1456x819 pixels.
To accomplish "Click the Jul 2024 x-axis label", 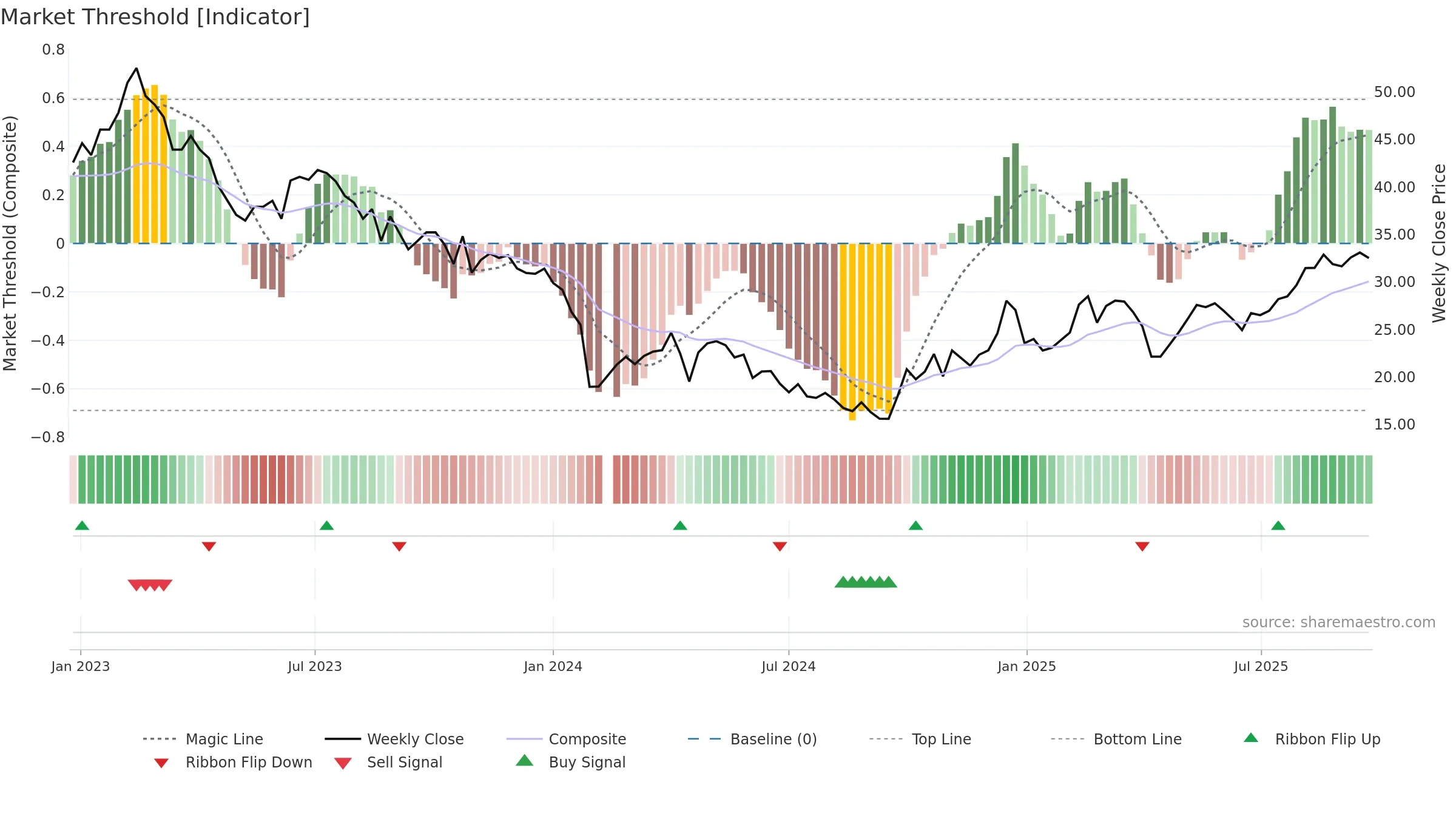I will [x=789, y=667].
